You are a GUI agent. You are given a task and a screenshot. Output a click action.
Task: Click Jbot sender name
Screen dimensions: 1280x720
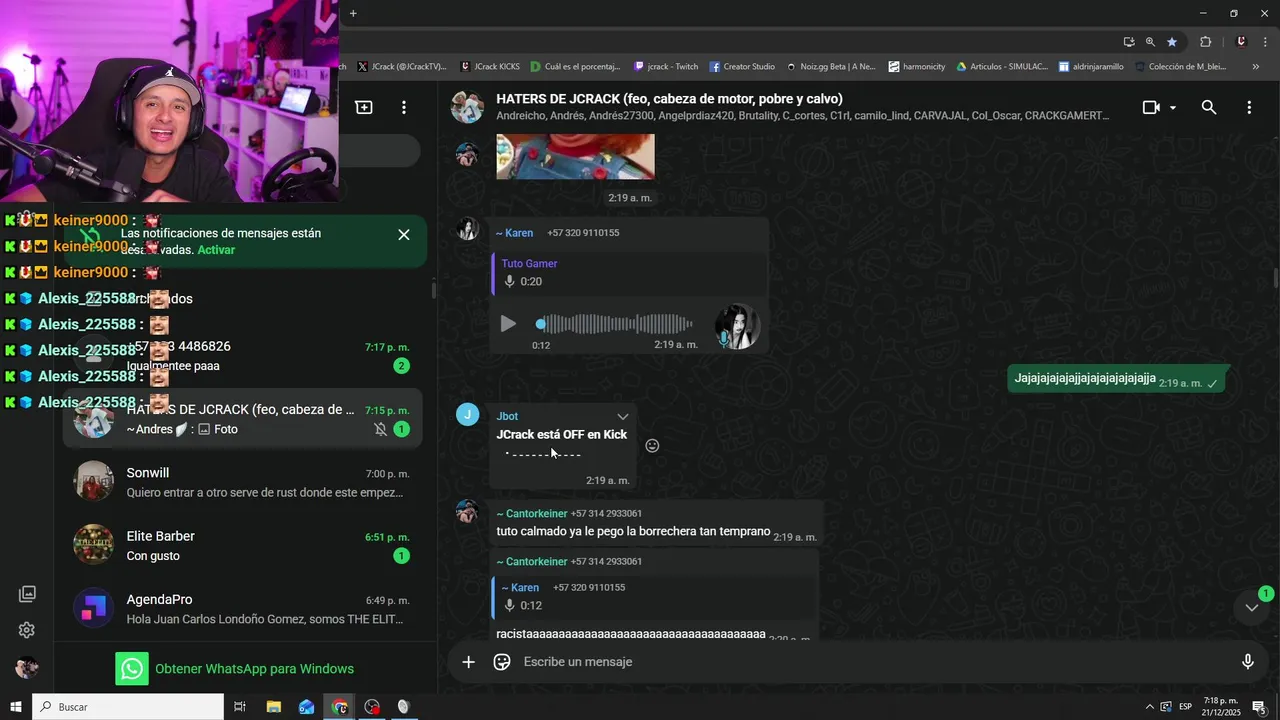[507, 416]
